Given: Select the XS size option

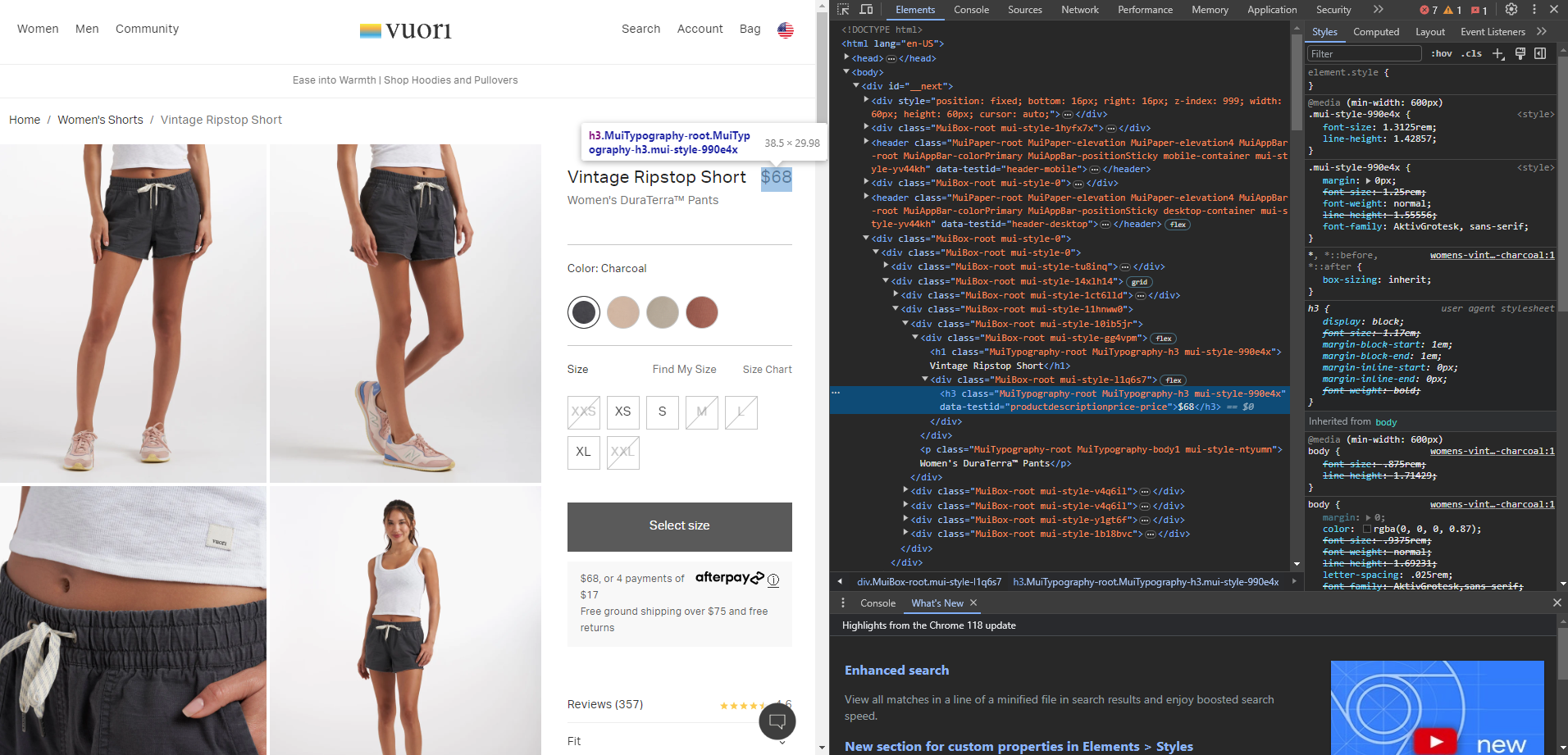Looking at the screenshot, I should click(622, 412).
